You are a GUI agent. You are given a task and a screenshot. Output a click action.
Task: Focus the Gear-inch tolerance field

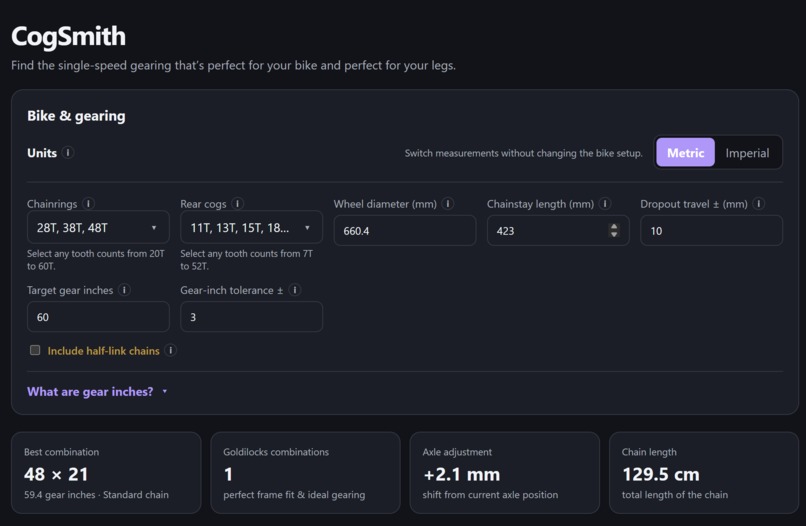point(251,317)
